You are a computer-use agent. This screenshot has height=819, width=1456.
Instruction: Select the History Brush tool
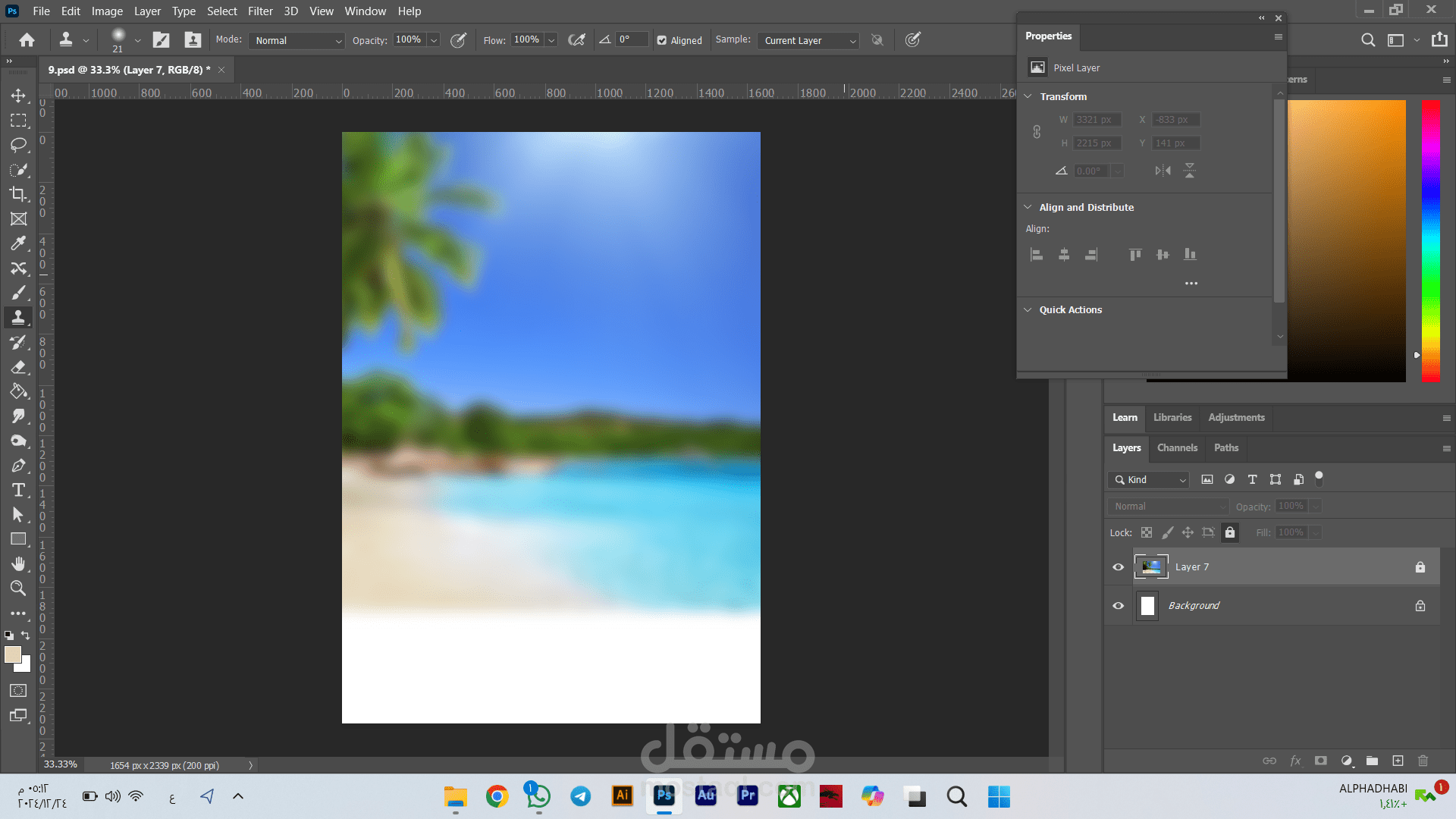18,342
